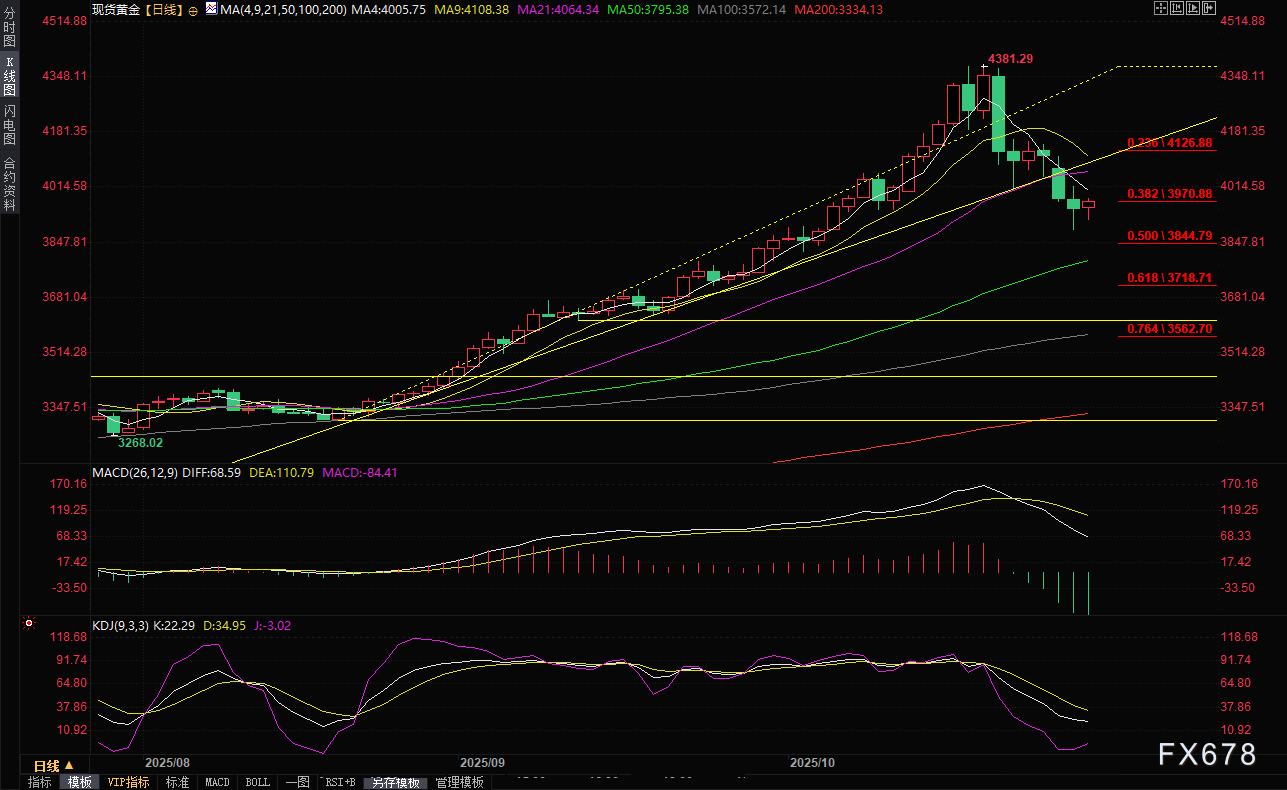Click the 指标 tab in bottom bar
The width and height of the screenshot is (1287, 790).
(x=40, y=782)
